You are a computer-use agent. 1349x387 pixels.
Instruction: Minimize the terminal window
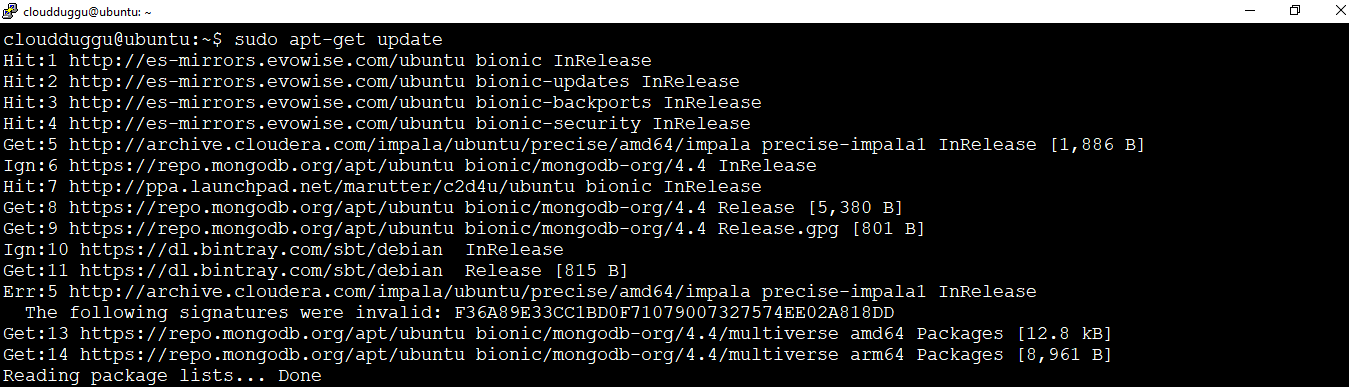pos(1249,11)
